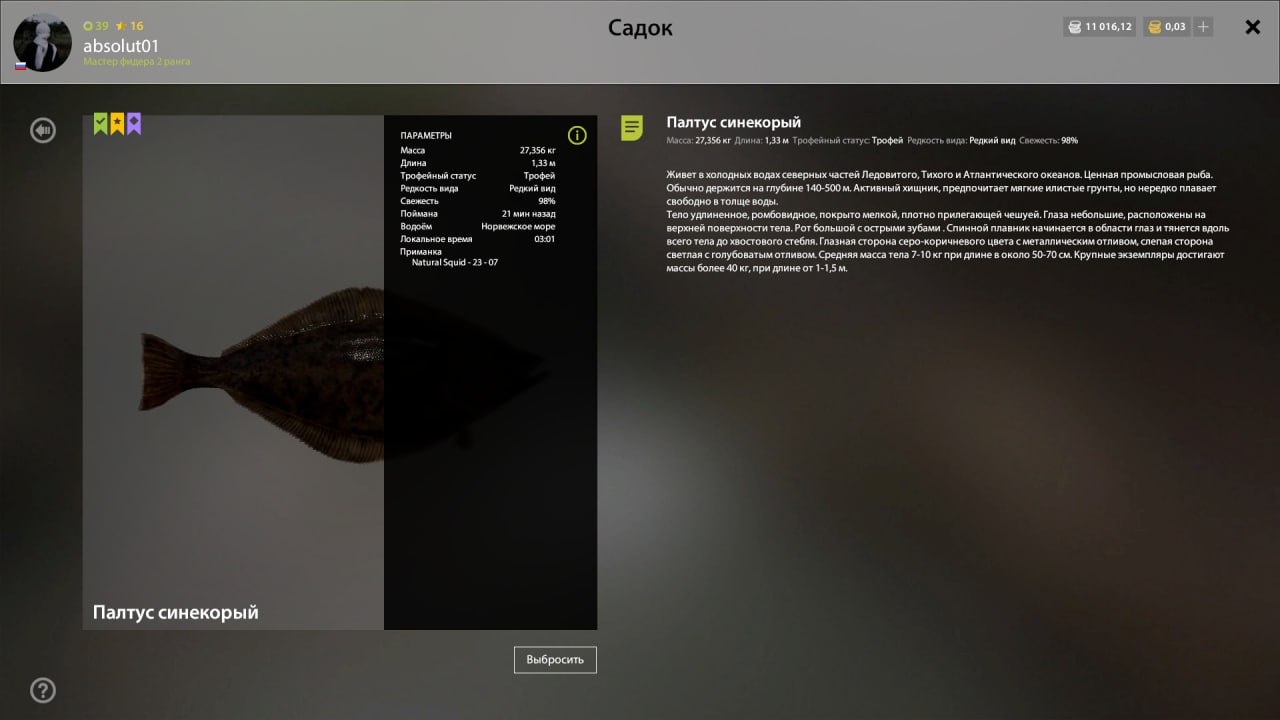The width and height of the screenshot is (1280, 720).
Task: Click the yellow star bookmark badge
Action: click(117, 123)
